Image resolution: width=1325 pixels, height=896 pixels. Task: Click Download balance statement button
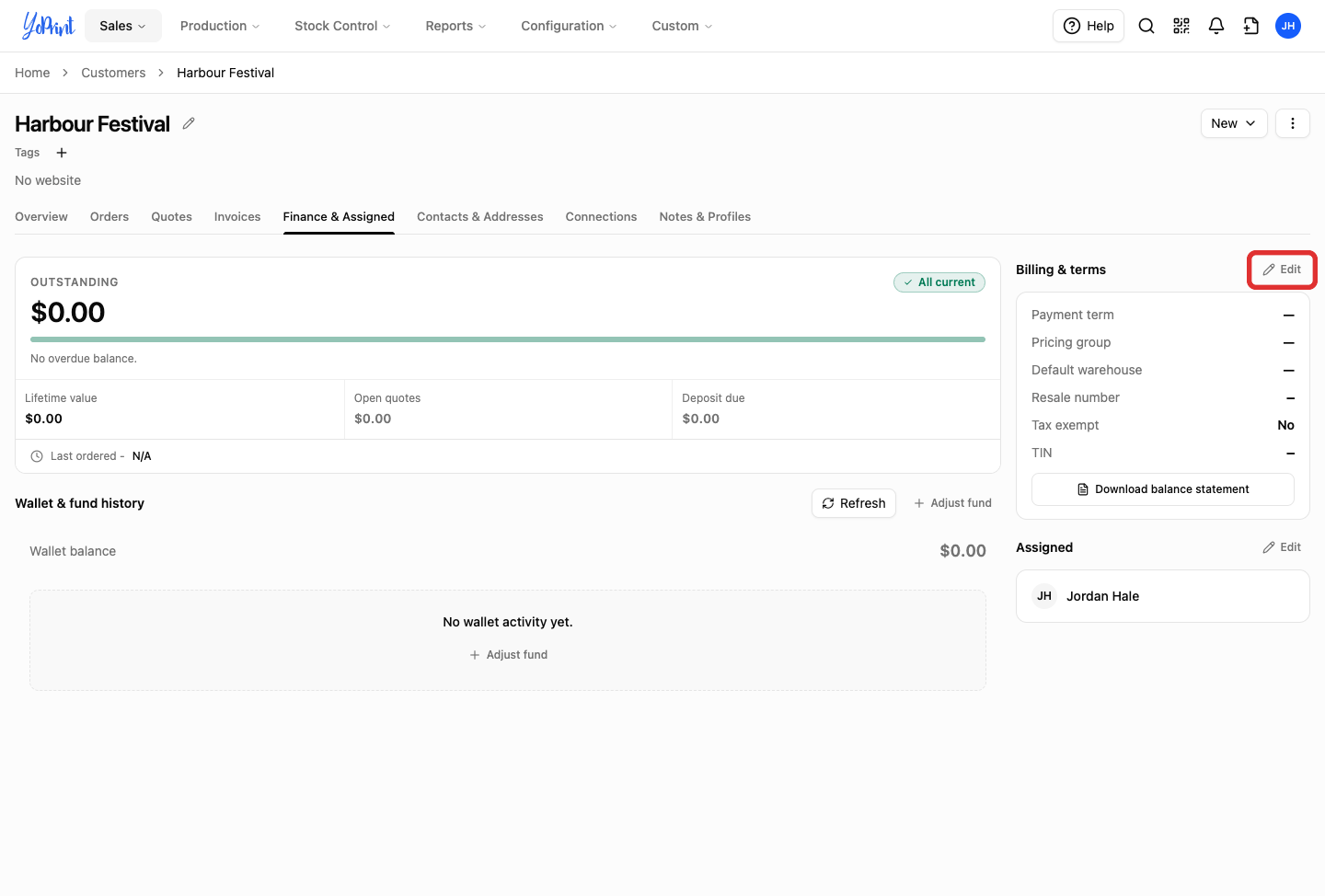pos(1163,489)
